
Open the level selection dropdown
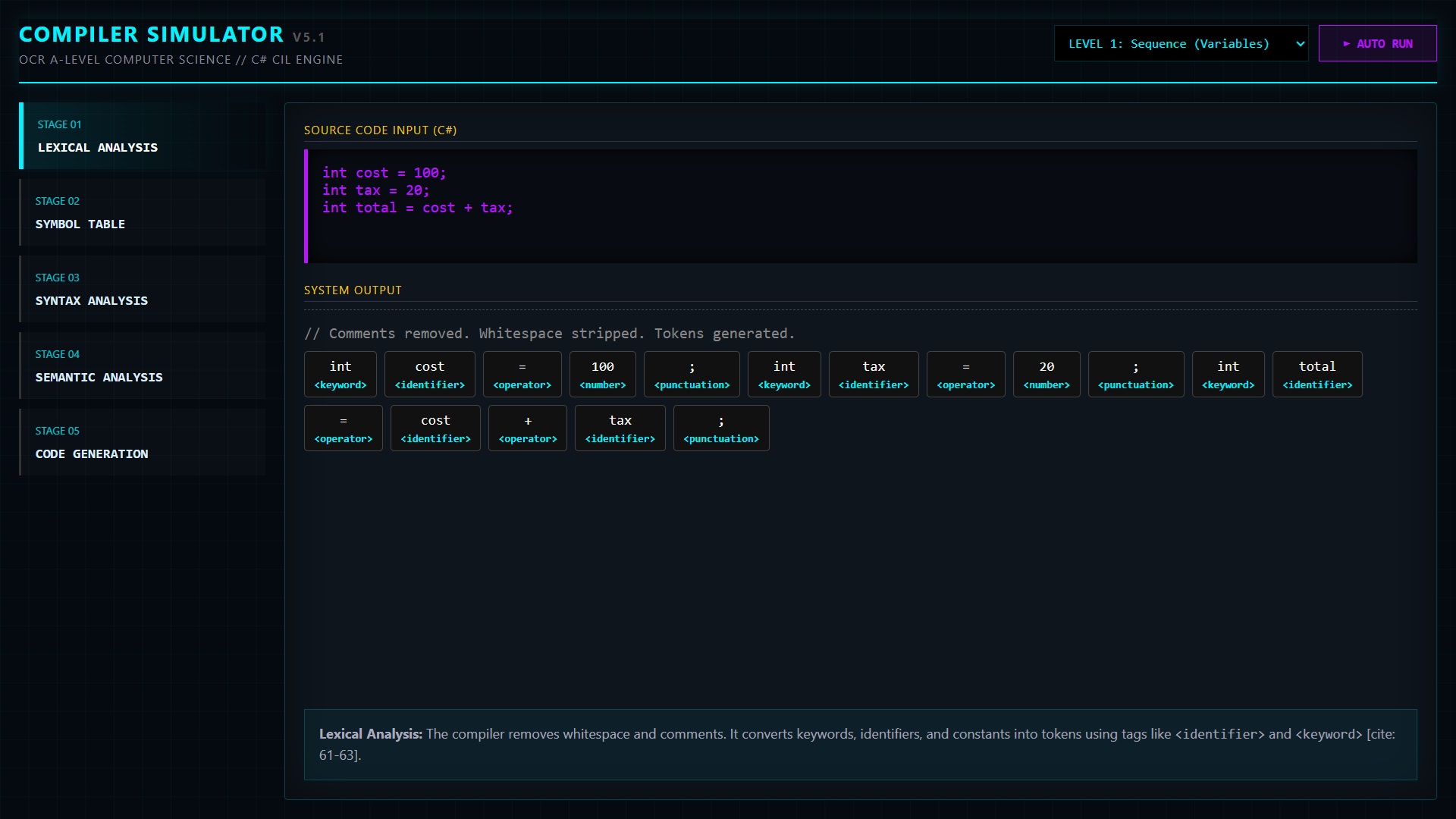(x=1181, y=43)
